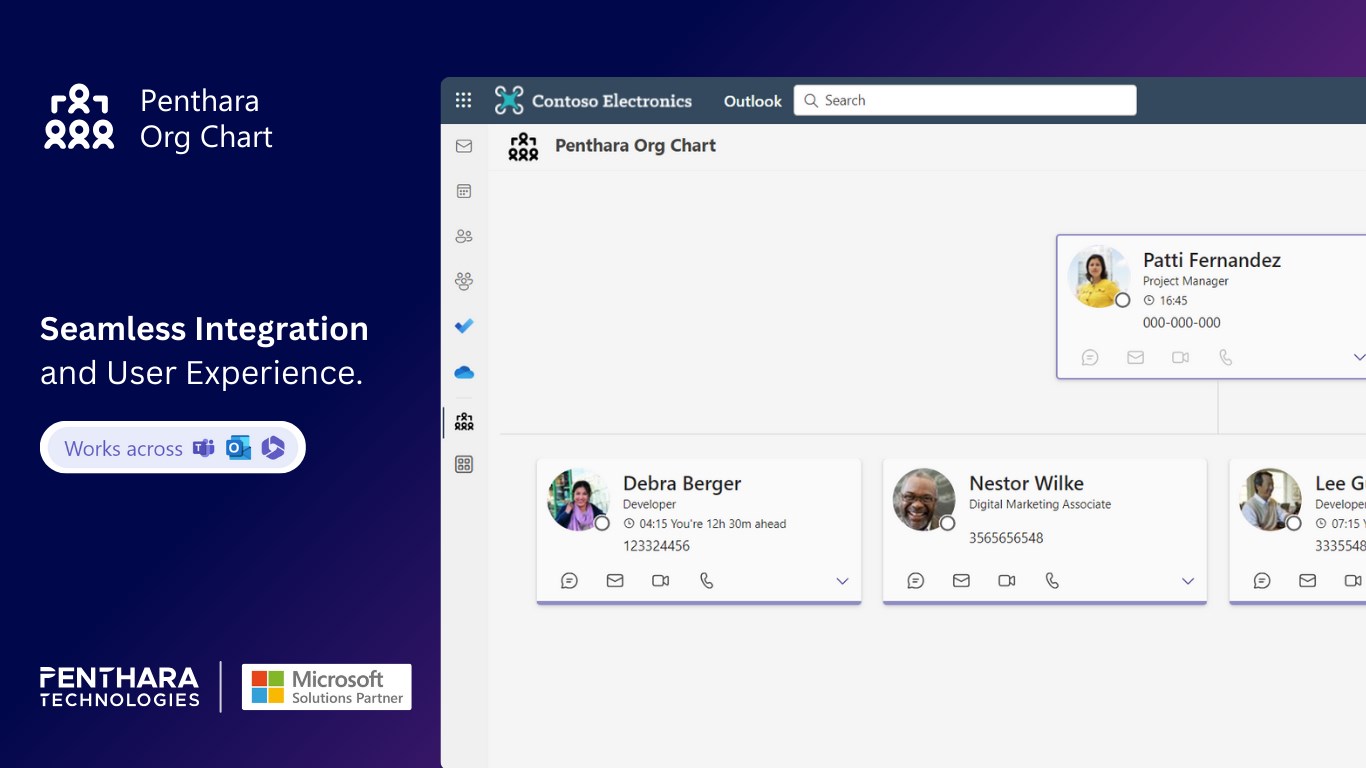This screenshot has height=768, width=1366.
Task: Start chat with Debra Berger
Action: 570,580
